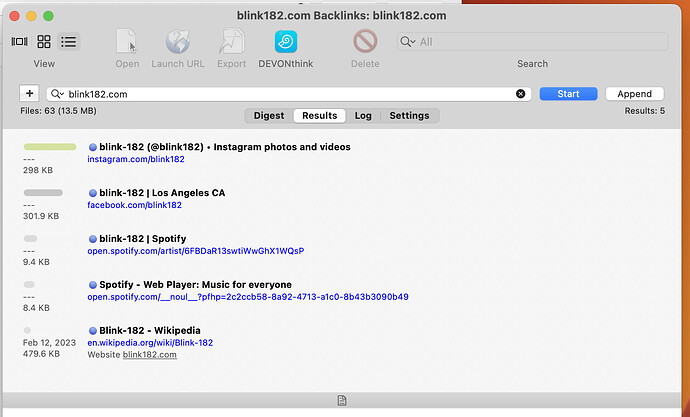
Task: Click the underlined blink182.com website text
Action: pyautogui.click(x=150, y=355)
